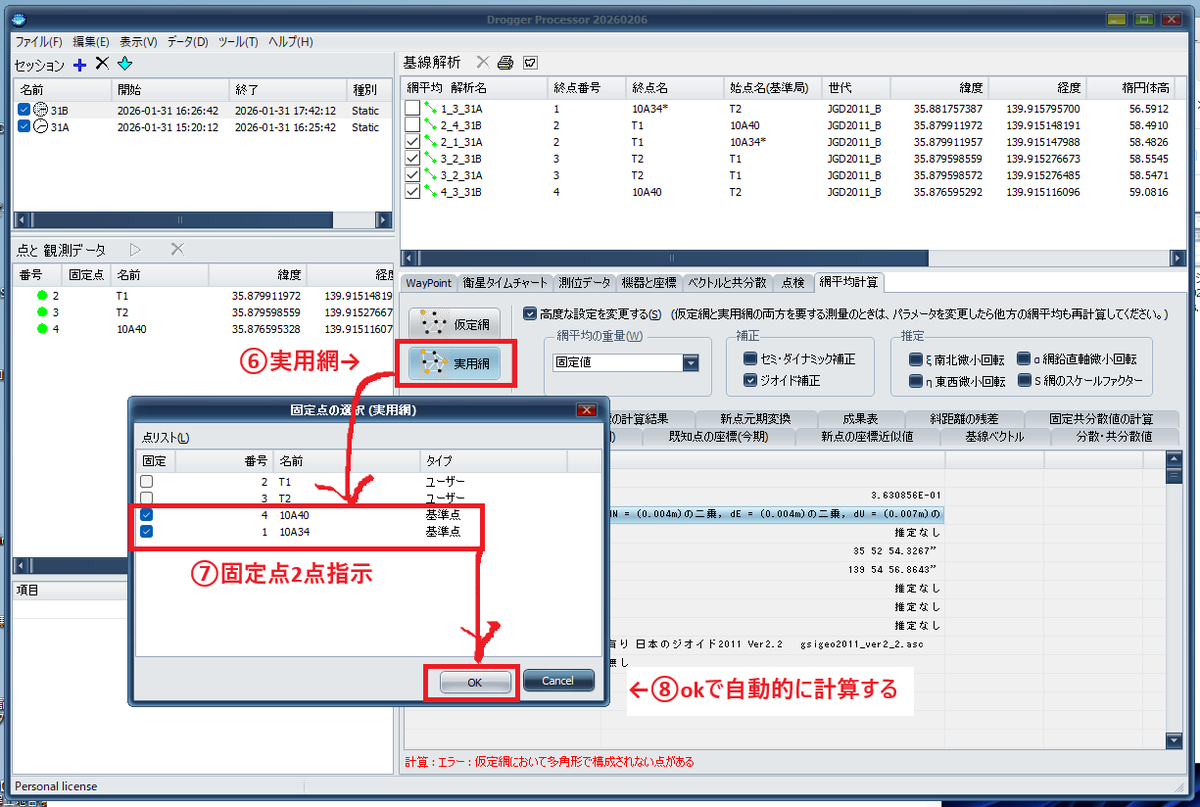Click the 31B session globe icon
Viewport: 1200px width, 807px height.
coord(41,110)
